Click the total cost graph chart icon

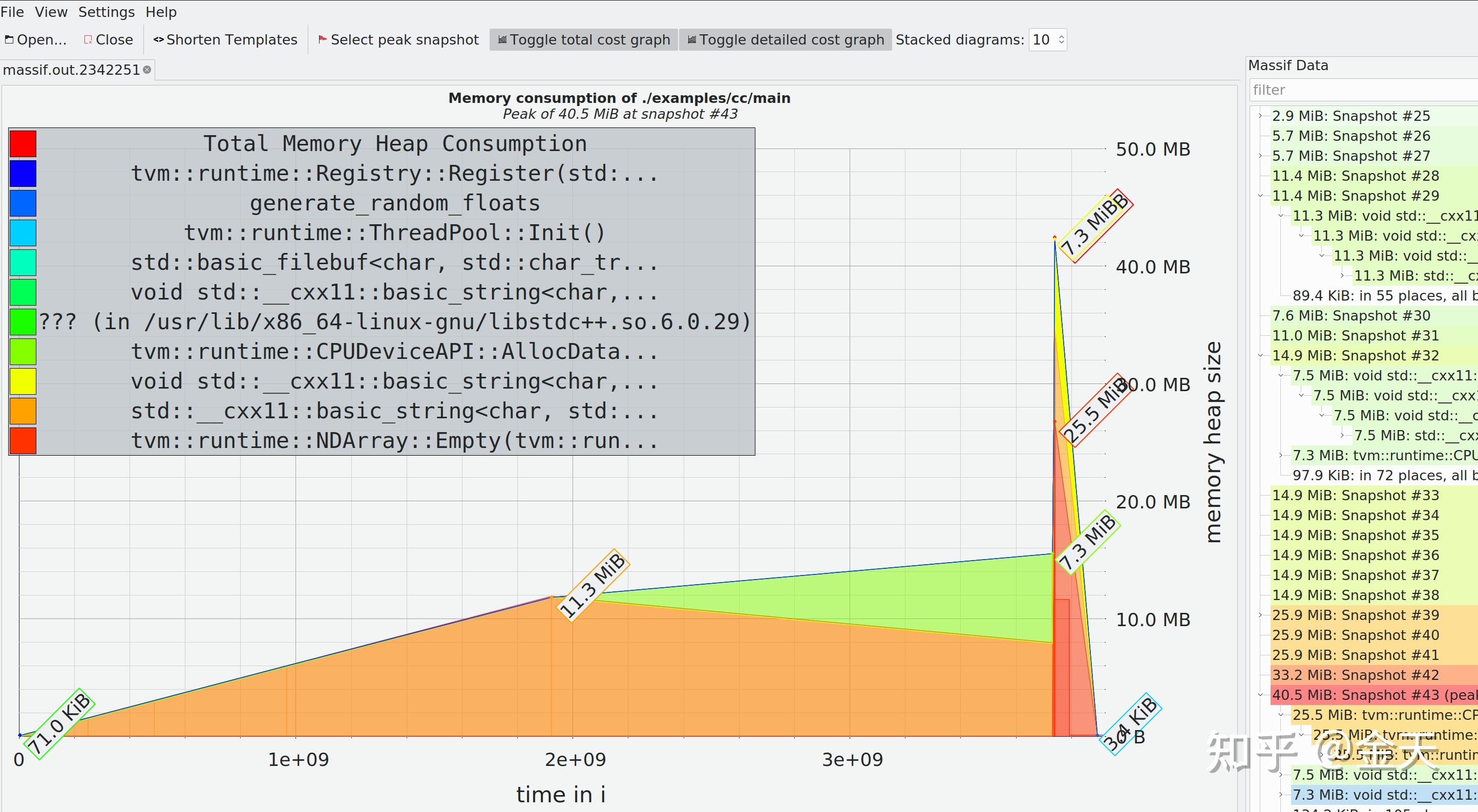coord(502,39)
